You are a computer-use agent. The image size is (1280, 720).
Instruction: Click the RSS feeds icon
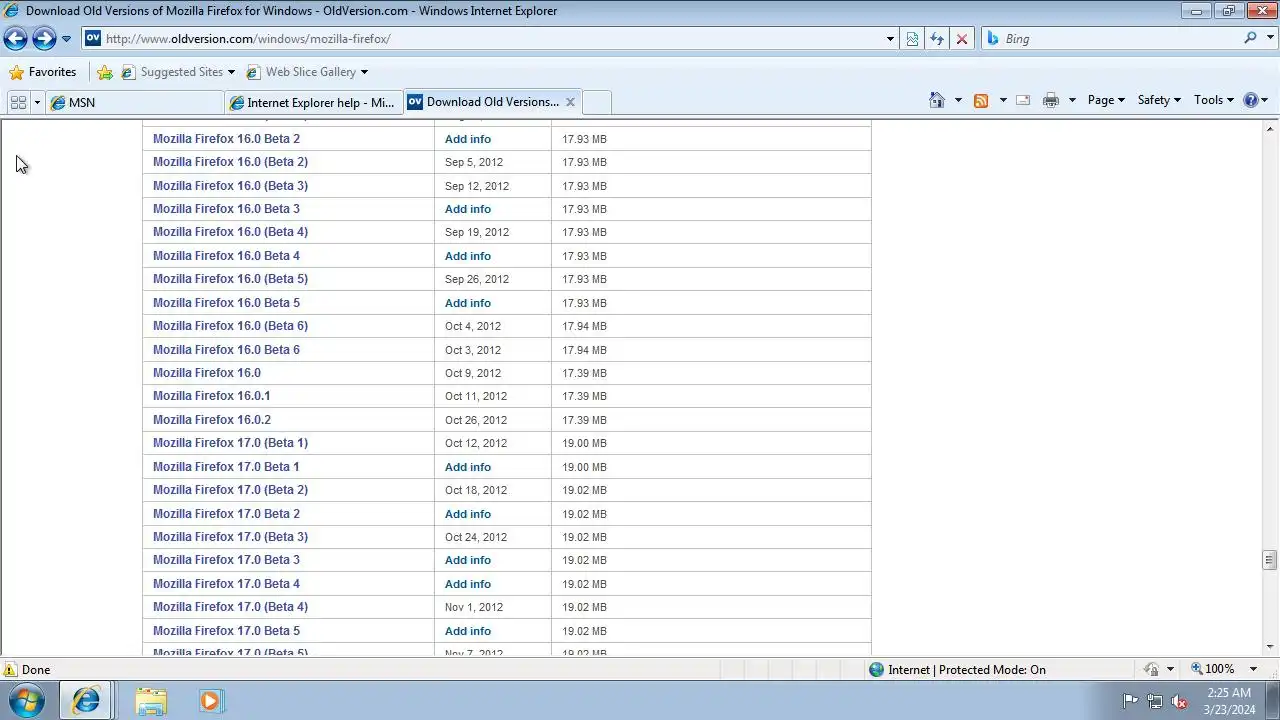pos(981,100)
